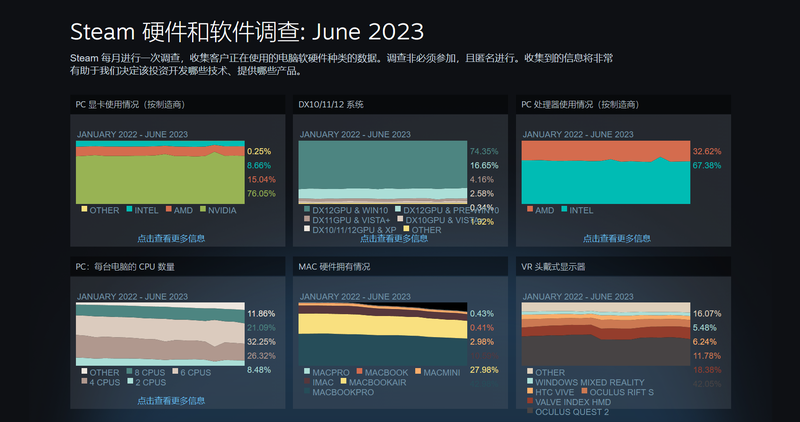800x422 pixels.
Task: Click the 'PC 处理器使用情况（按制造商）' panel header
Action: click(623, 105)
